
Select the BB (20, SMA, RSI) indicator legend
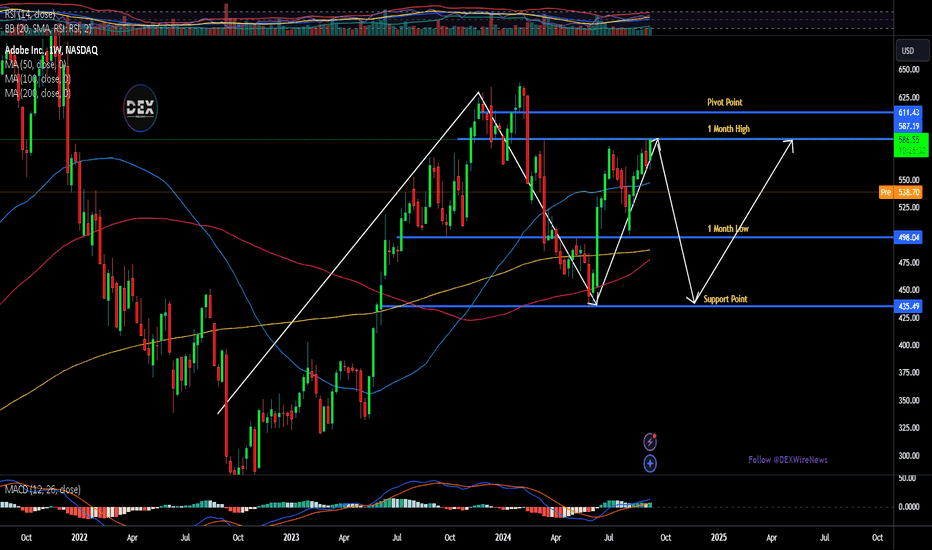tap(48, 28)
